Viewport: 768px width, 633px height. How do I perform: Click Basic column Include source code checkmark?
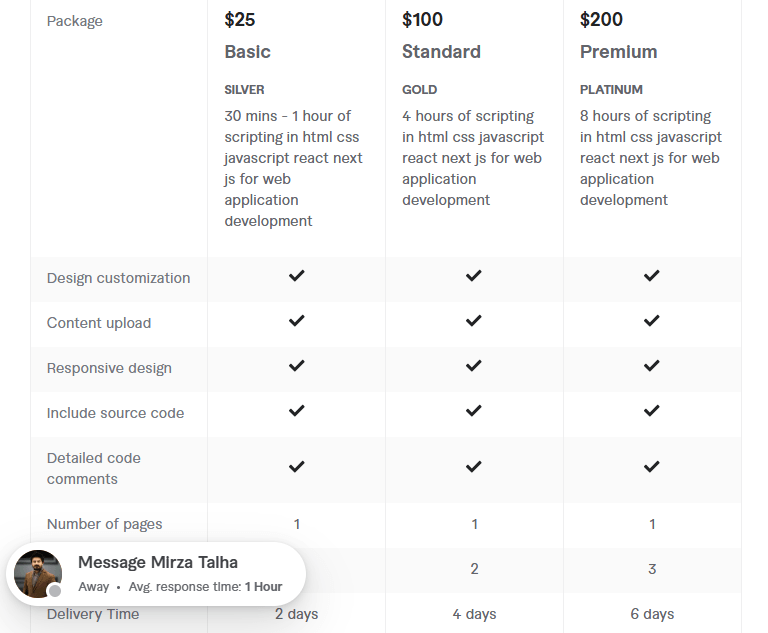click(x=296, y=410)
